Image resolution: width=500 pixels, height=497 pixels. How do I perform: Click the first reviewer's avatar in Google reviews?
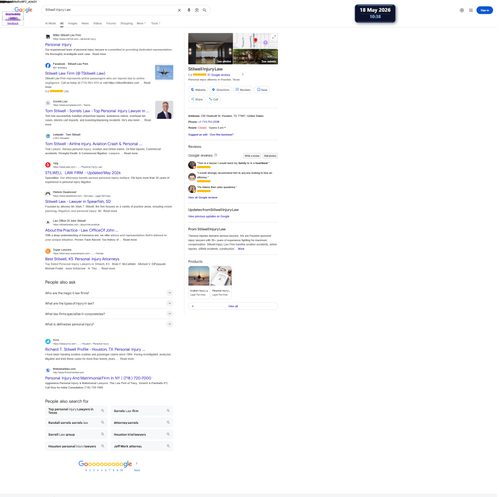[193, 165]
